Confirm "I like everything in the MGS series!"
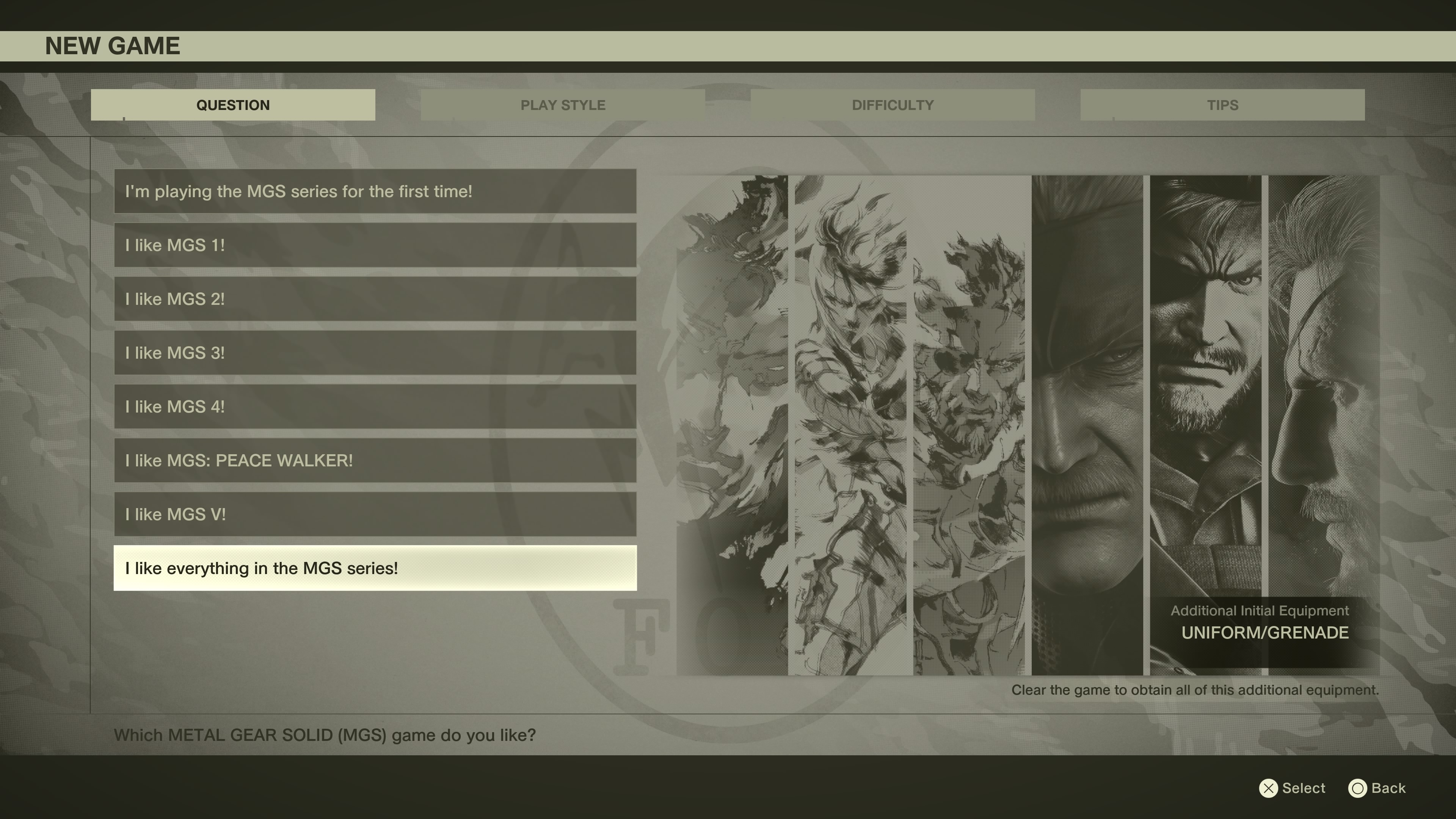1456x819 pixels. 375,568
